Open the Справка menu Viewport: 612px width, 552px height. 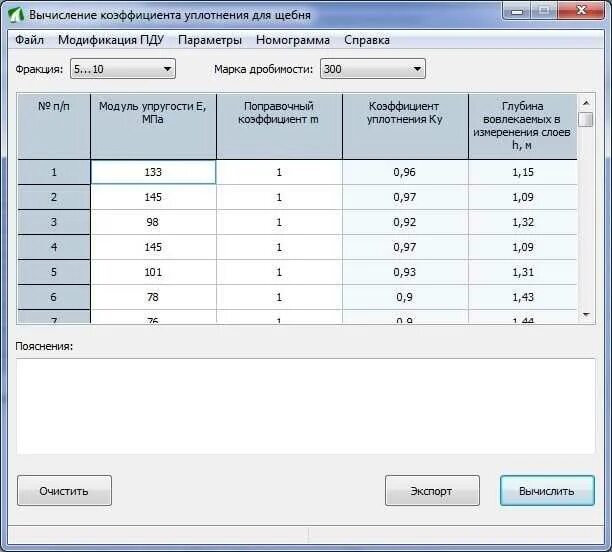click(x=367, y=40)
